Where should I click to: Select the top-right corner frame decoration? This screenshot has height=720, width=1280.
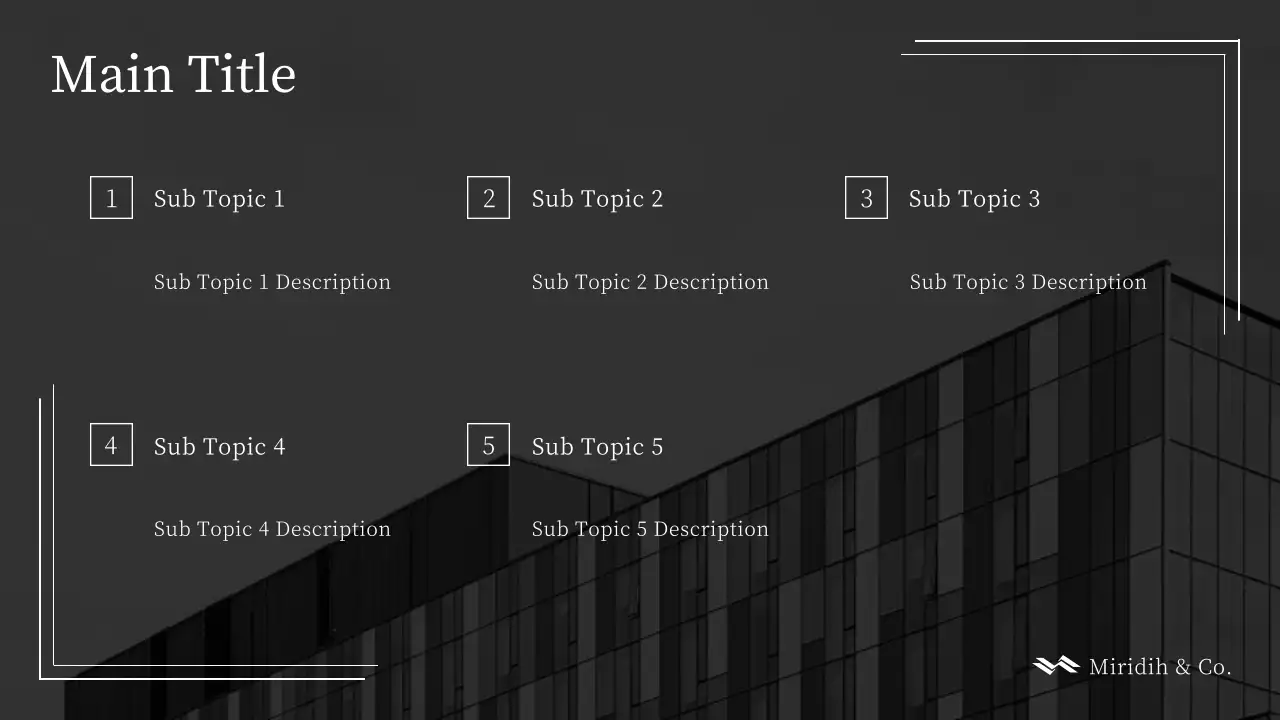coord(1238,150)
